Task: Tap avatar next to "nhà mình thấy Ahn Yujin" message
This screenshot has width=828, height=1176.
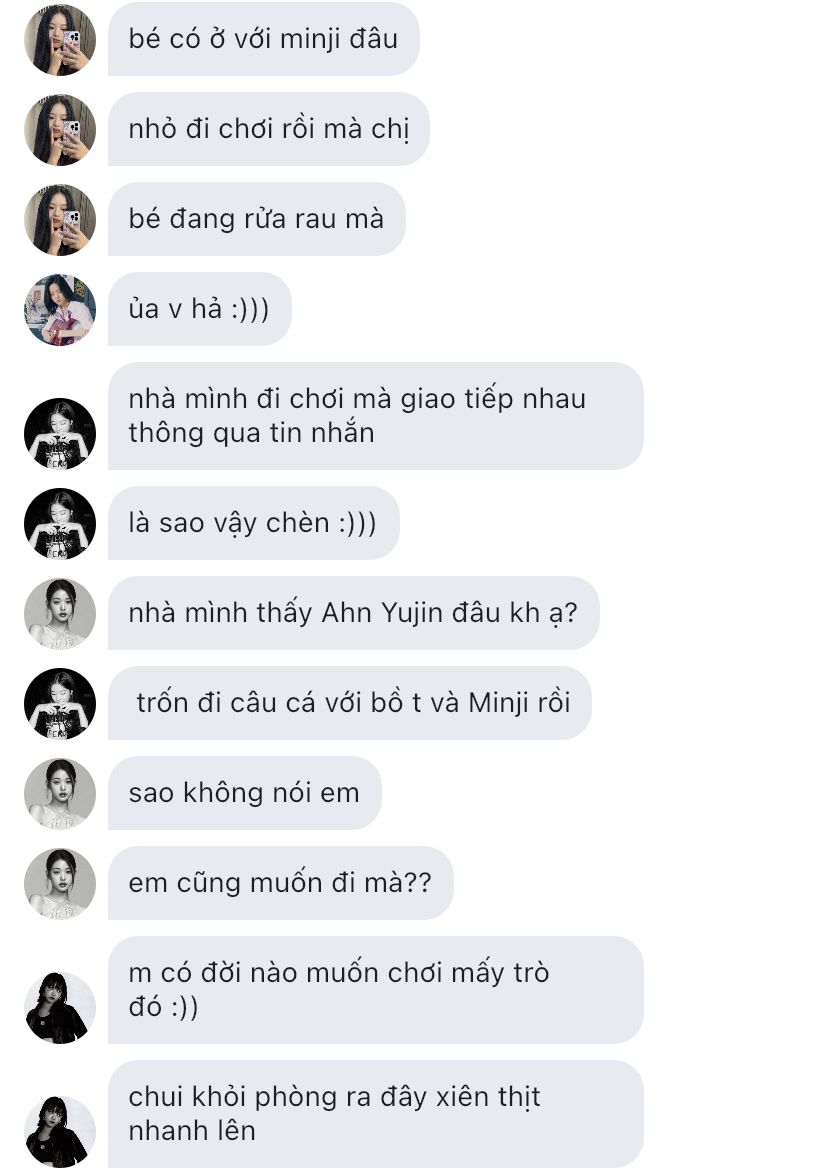Action: [60, 614]
